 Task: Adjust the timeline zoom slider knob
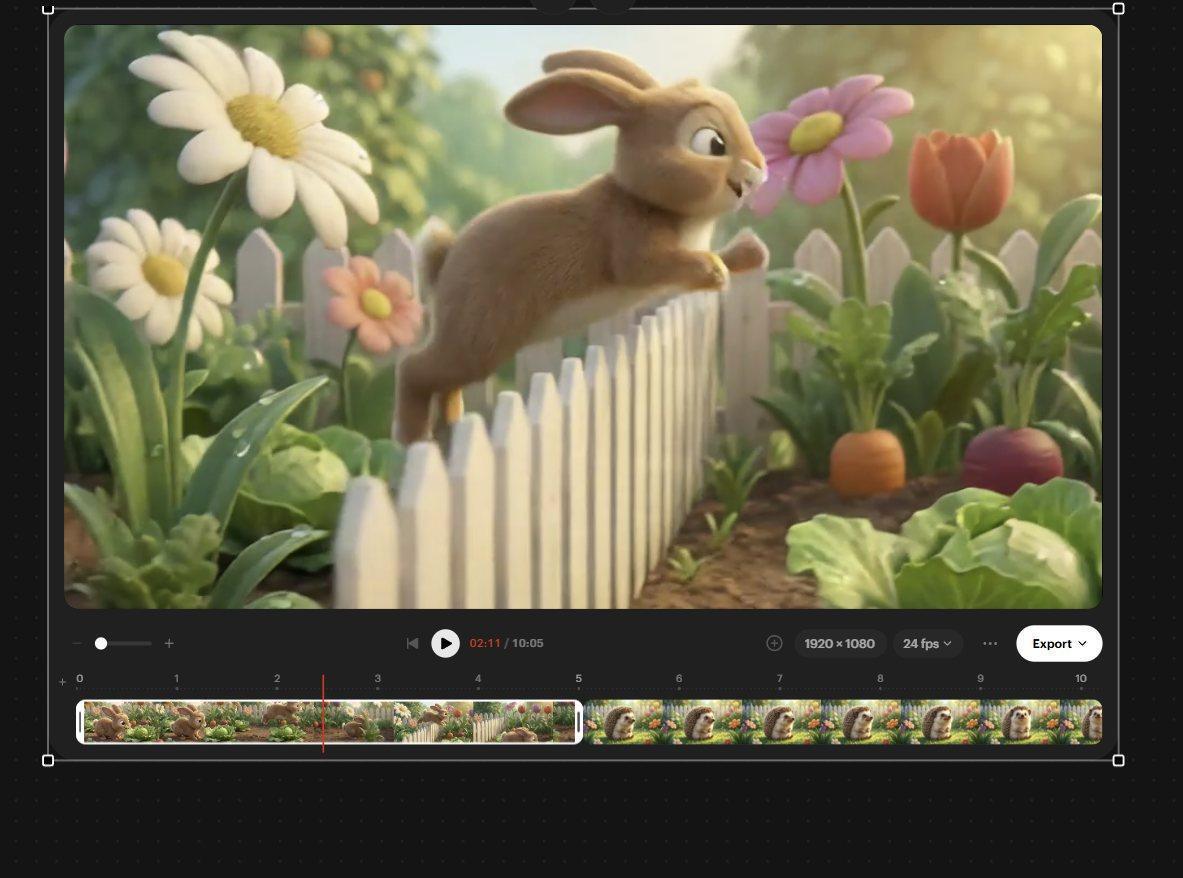pyautogui.click(x=101, y=643)
